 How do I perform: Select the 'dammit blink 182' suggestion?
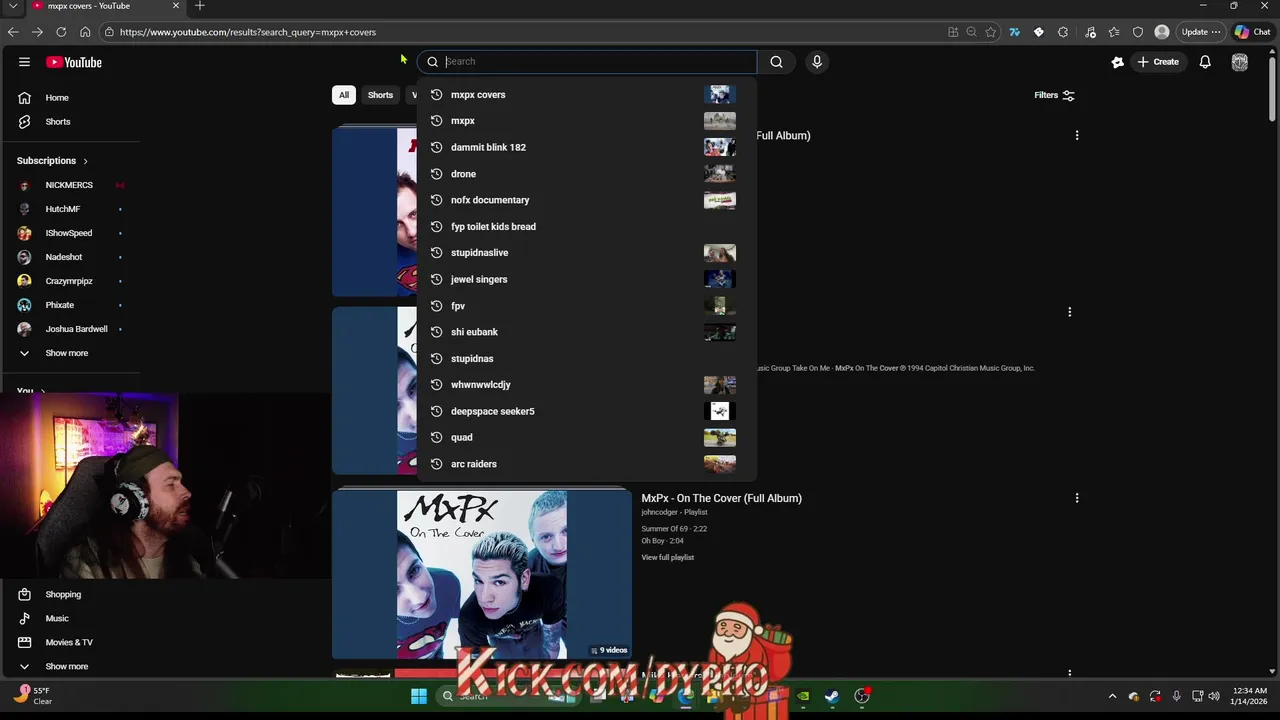pyautogui.click(x=587, y=147)
